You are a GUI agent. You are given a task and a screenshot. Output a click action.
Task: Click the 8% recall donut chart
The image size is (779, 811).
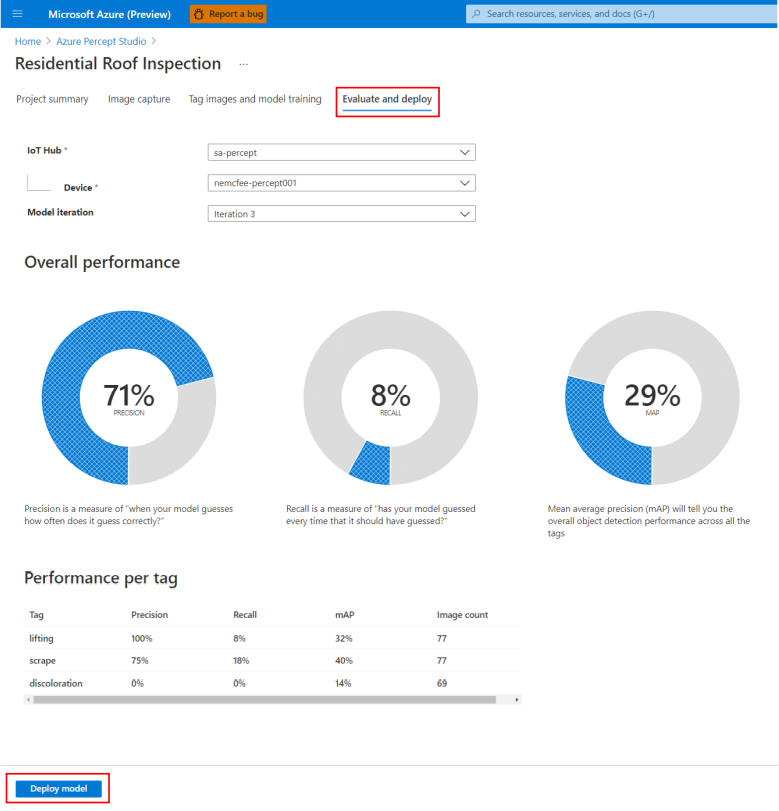coord(391,397)
